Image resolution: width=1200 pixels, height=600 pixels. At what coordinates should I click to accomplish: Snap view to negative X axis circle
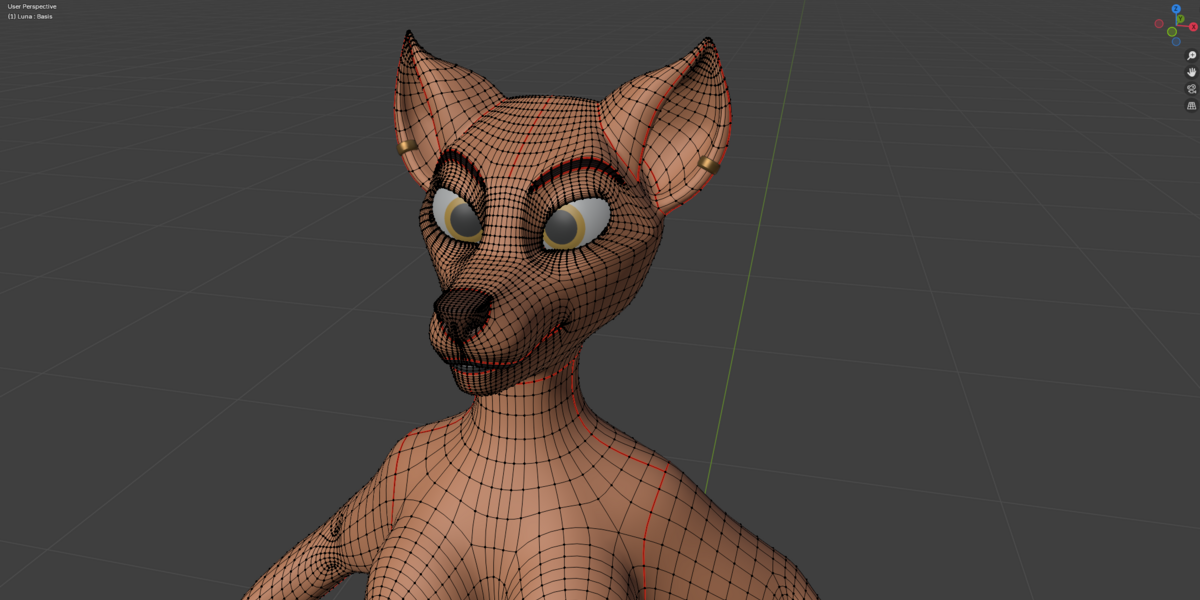(x=1159, y=23)
